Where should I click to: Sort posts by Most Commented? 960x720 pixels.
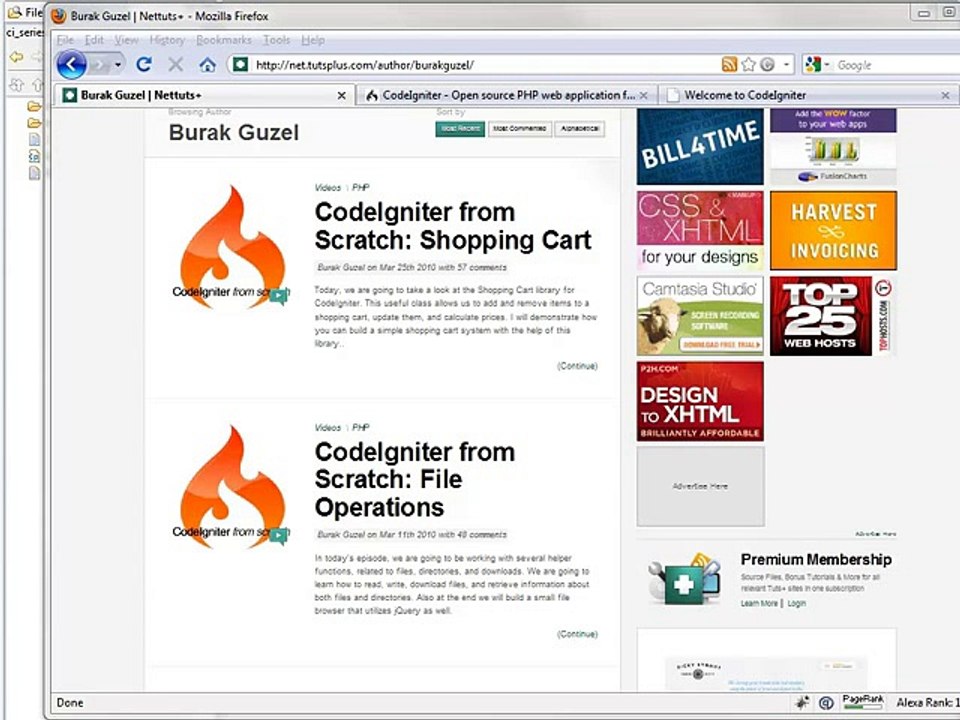pos(519,129)
